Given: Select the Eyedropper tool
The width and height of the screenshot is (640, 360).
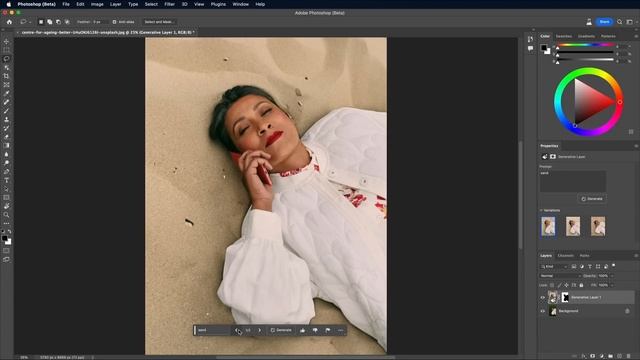Looking at the screenshot, I should [x=6, y=93].
